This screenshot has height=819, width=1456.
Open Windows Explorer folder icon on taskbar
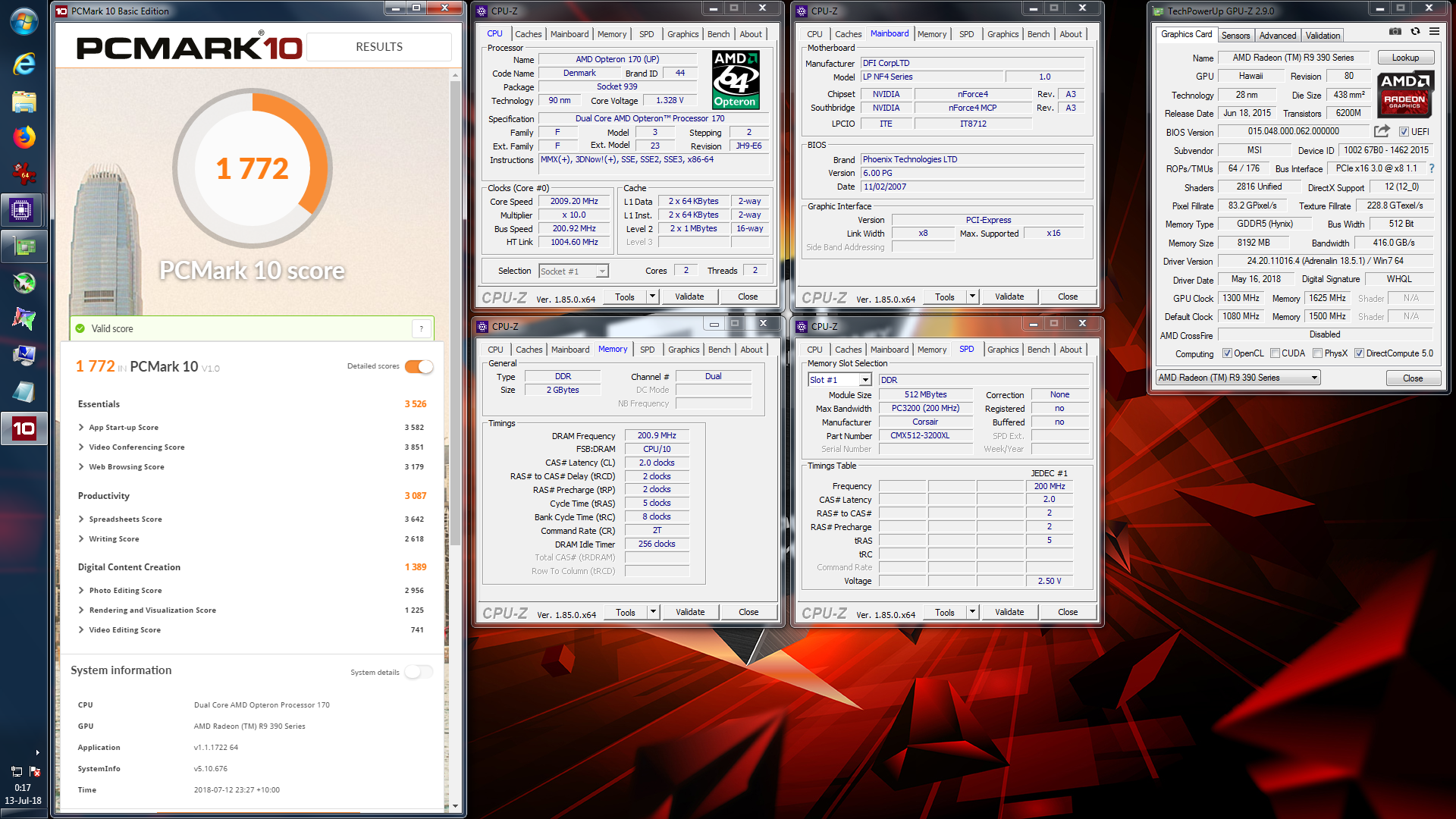[x=24, y=101]
